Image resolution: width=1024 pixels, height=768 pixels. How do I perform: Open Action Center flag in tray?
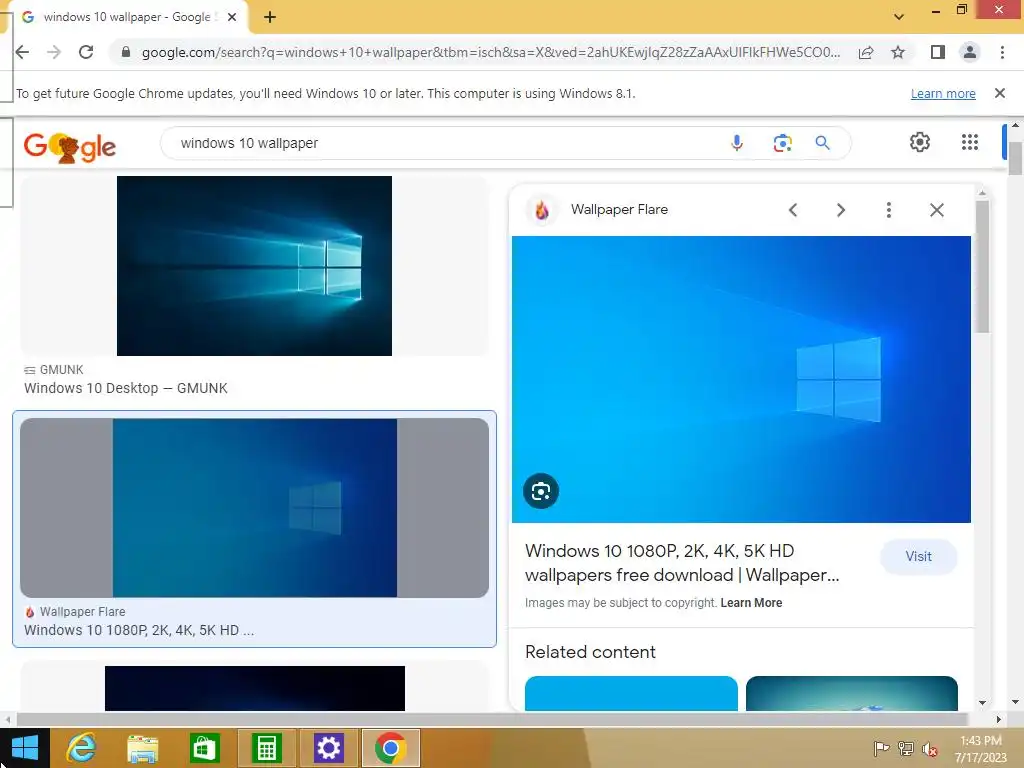881,748
